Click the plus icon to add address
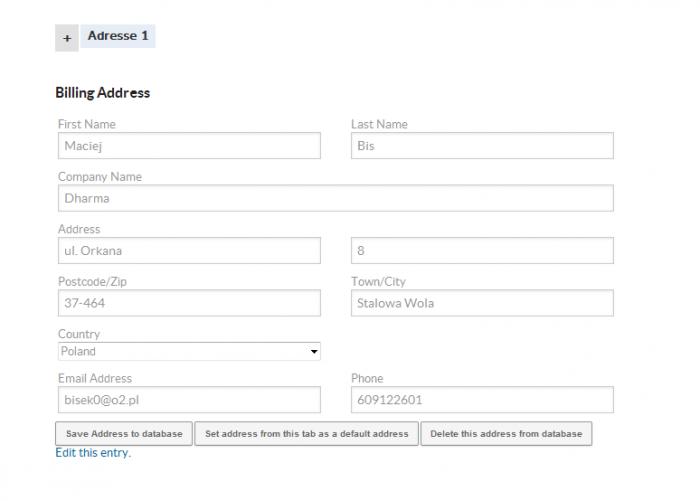The width and height of the screenshot is (700, 501). pyautogui.click(x=67, y=38)
